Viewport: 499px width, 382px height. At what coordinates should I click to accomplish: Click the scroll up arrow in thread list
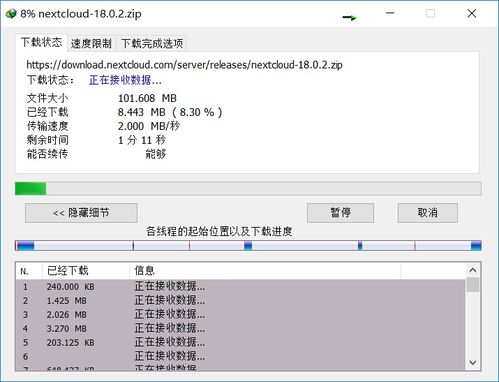pyautogui.click(x=473, y=270)
